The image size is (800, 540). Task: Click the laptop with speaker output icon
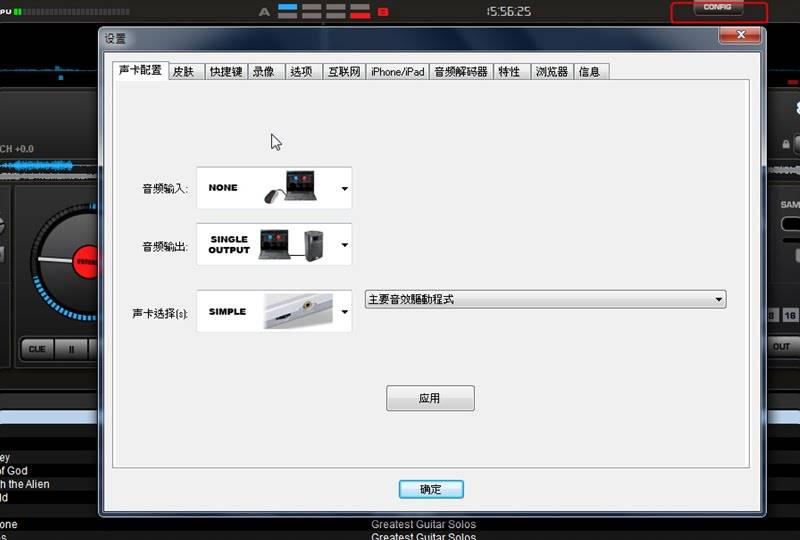(x=291, y=244)
